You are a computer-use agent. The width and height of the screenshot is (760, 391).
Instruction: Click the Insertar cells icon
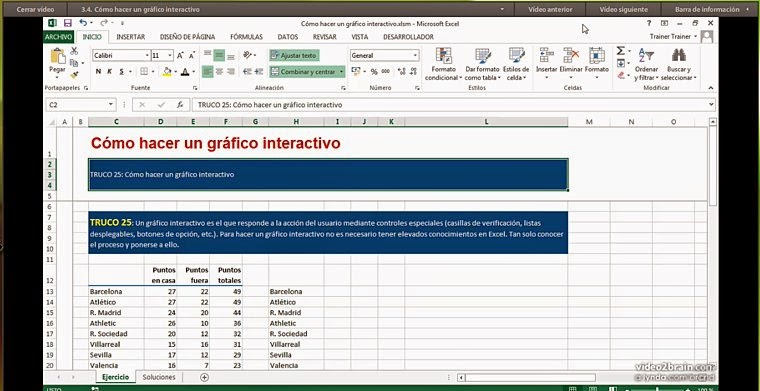[x=547, y=55]
